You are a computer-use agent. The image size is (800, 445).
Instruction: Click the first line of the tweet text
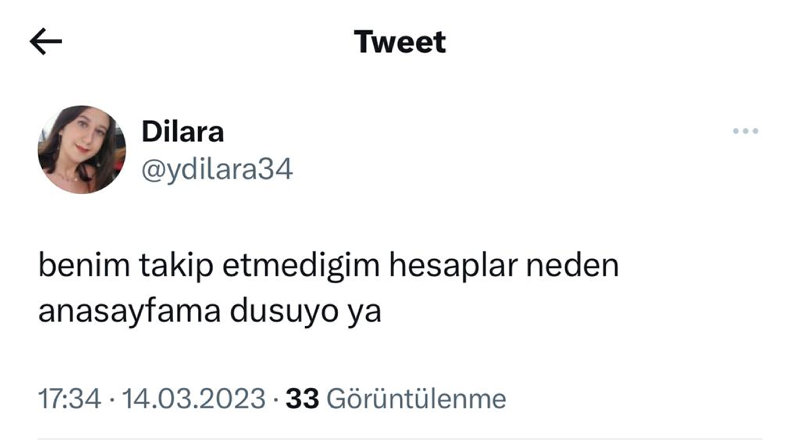coord(329,268)
